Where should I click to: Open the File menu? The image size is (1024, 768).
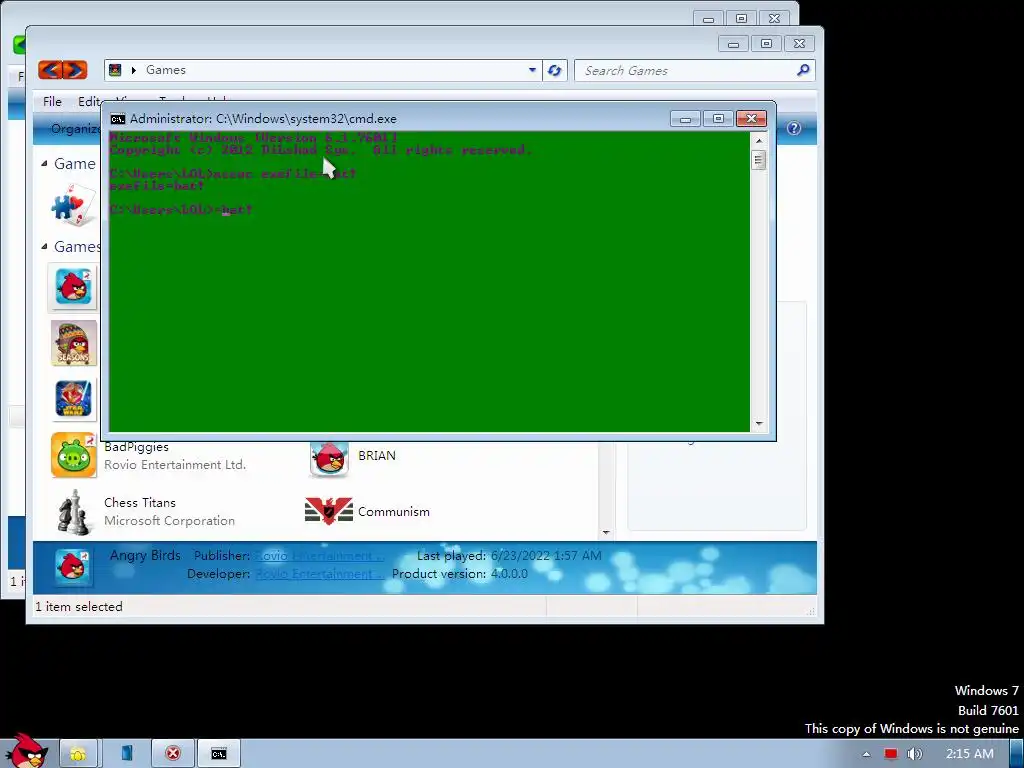point(52,101)
